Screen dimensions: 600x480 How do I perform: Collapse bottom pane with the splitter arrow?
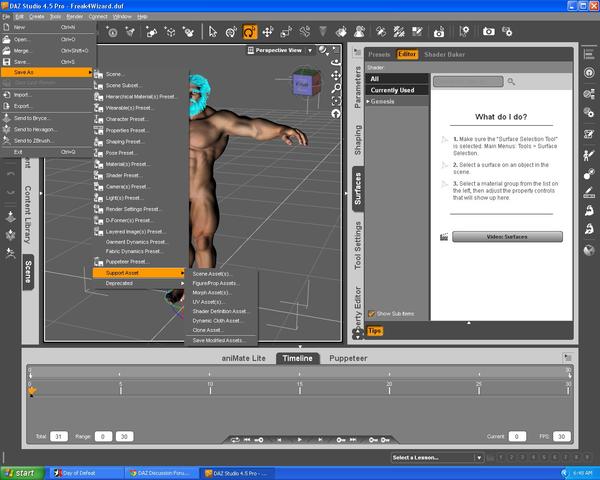[x=300, y=346]
